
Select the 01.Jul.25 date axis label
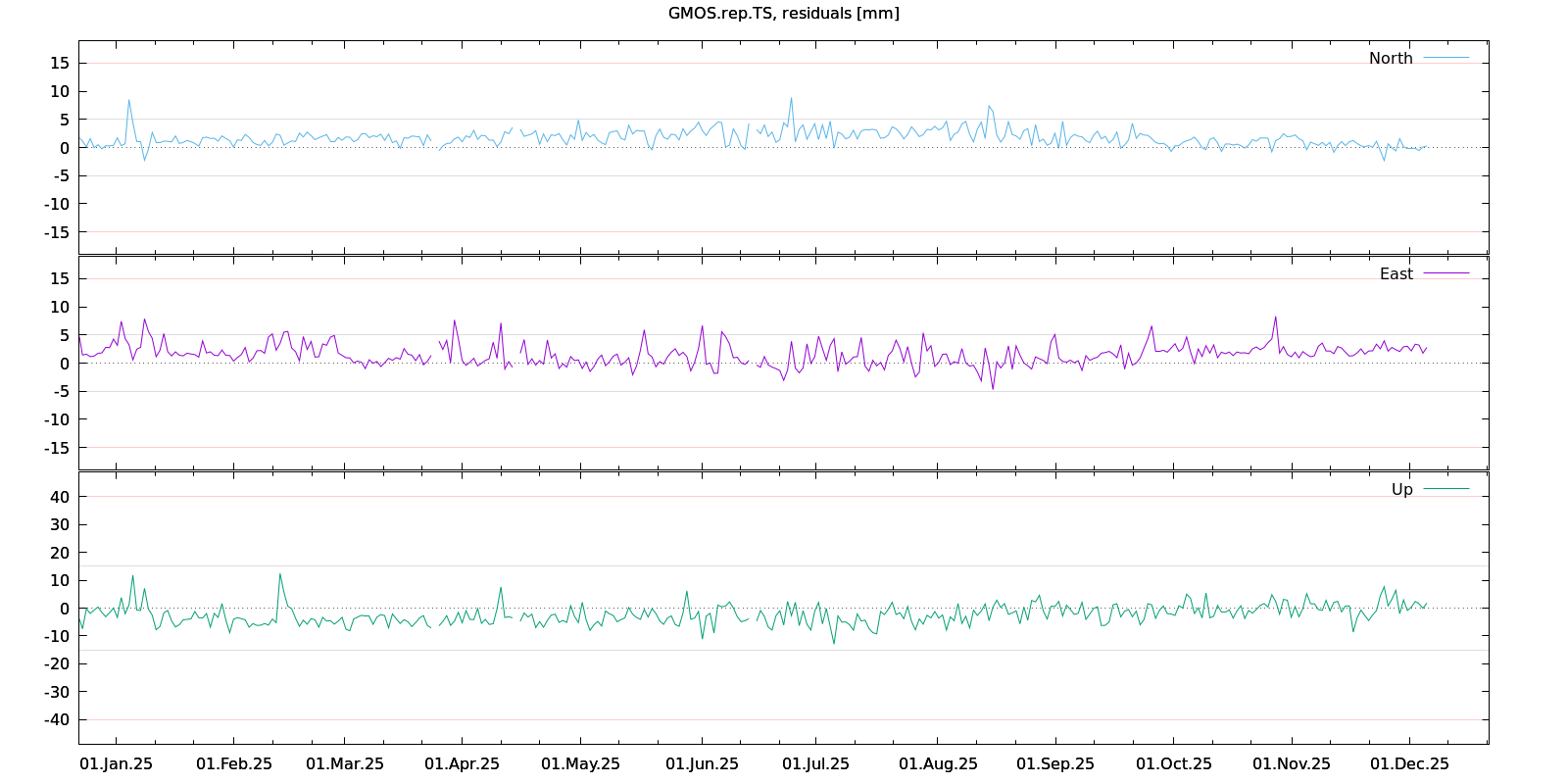coord(815,764)
